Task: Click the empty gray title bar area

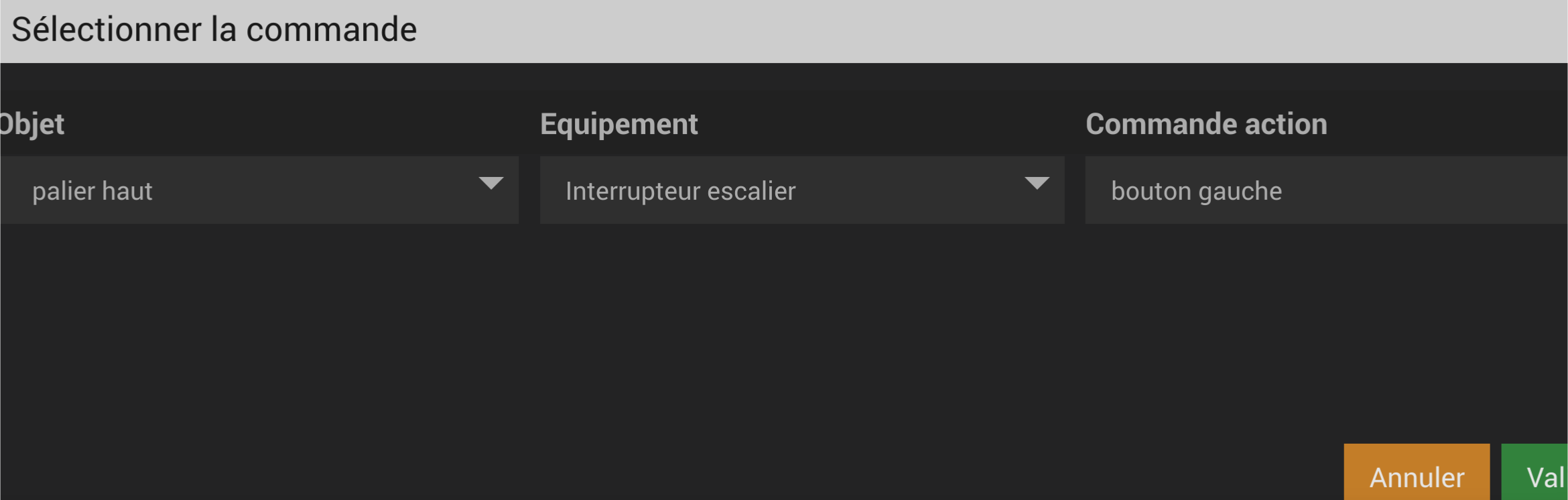Action: click(x=938, y=30)
